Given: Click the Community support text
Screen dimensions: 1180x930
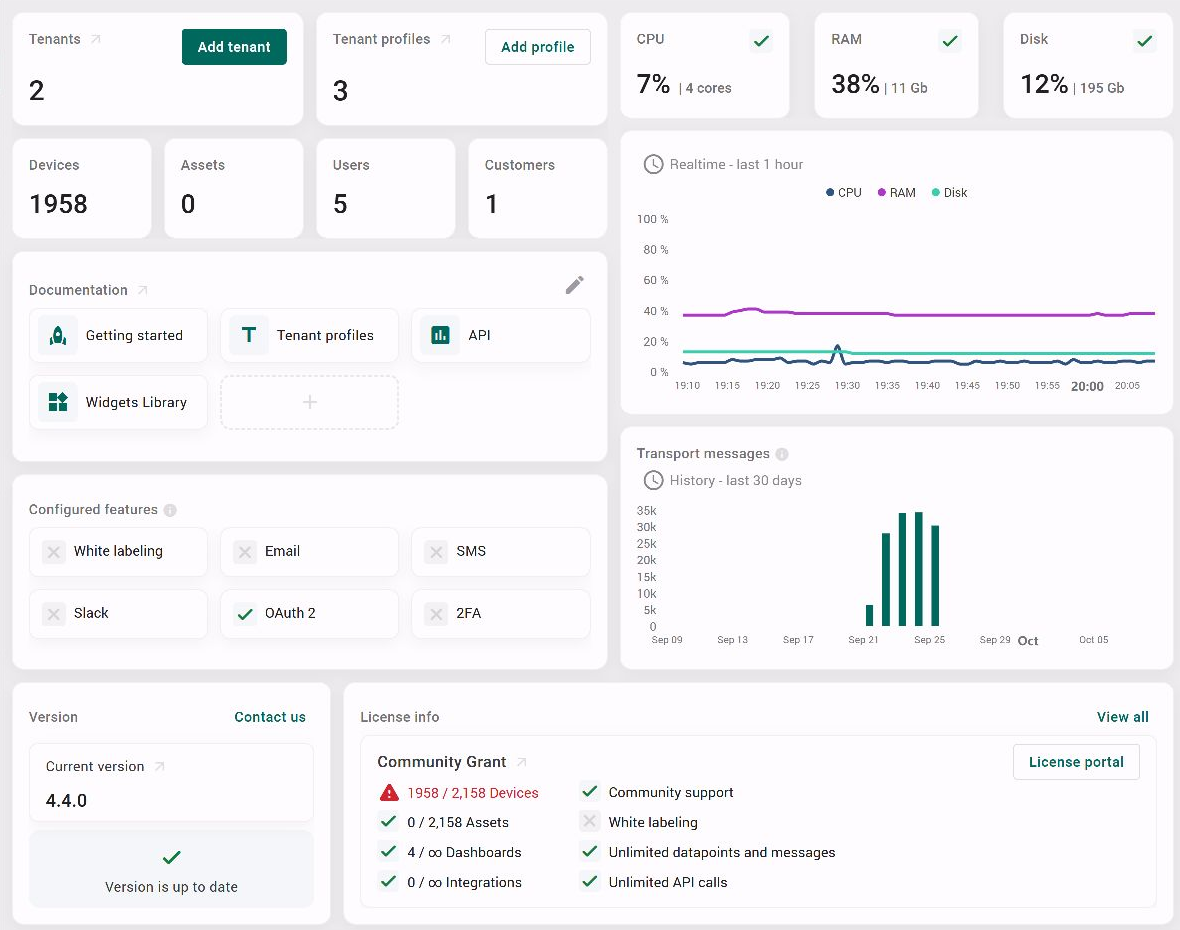Looking at the screenshot, I should coord(671,792).
